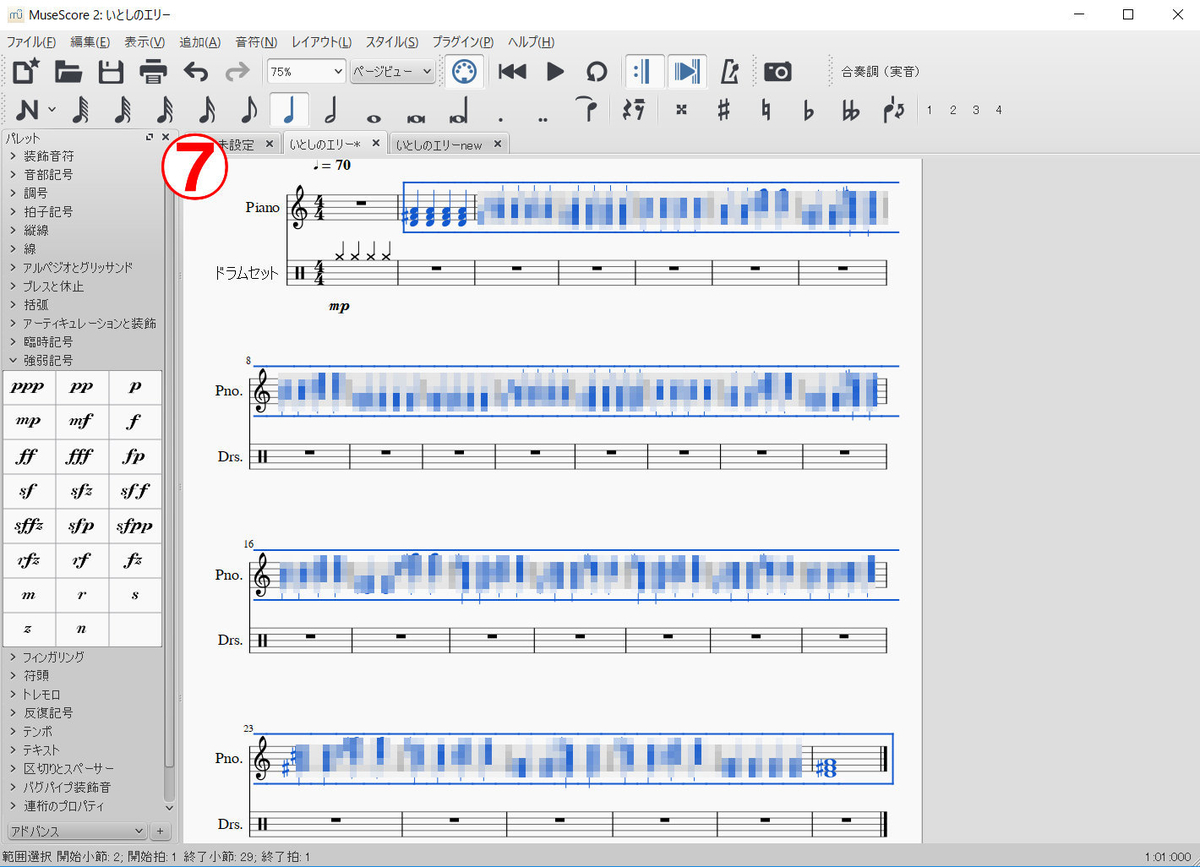This screenshot has height=867, width=1200.
Task: Pick fff dynamic from palette
Action: tap(81, 457)
